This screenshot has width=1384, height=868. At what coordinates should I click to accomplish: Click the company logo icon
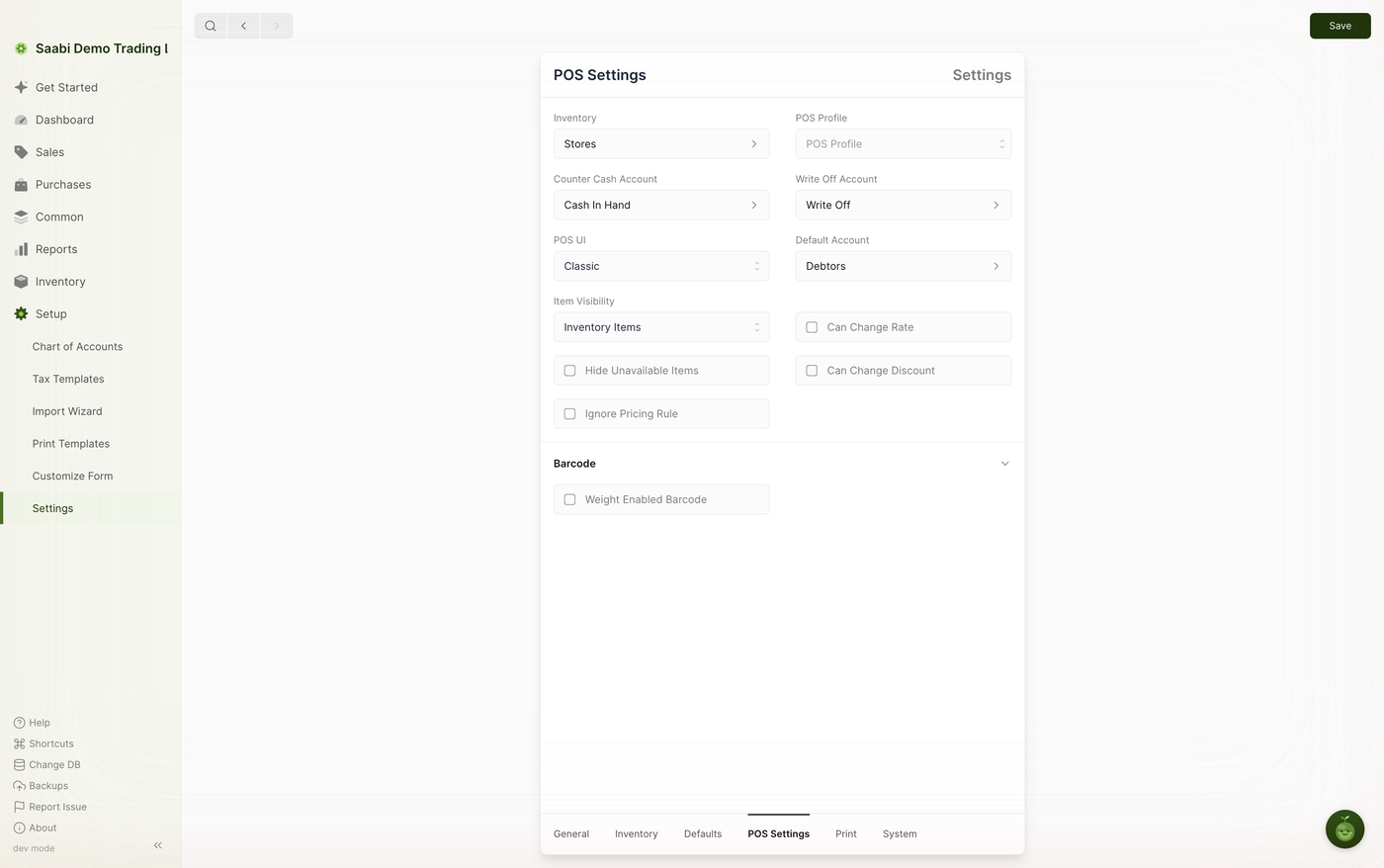[21, 48]
